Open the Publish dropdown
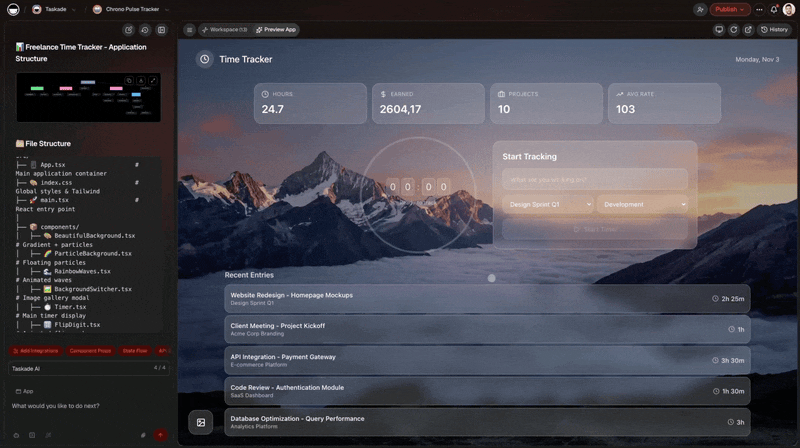 click(x=730, y=9)
